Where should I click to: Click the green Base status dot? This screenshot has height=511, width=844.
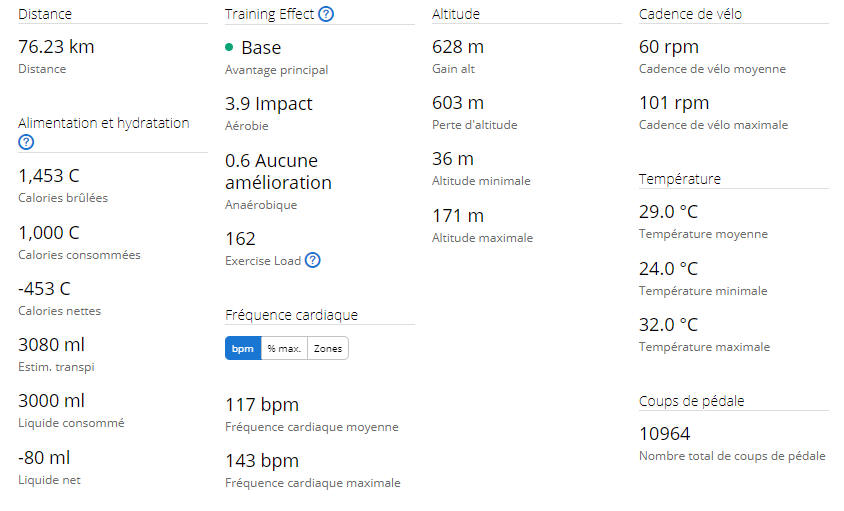coord(229,47)
